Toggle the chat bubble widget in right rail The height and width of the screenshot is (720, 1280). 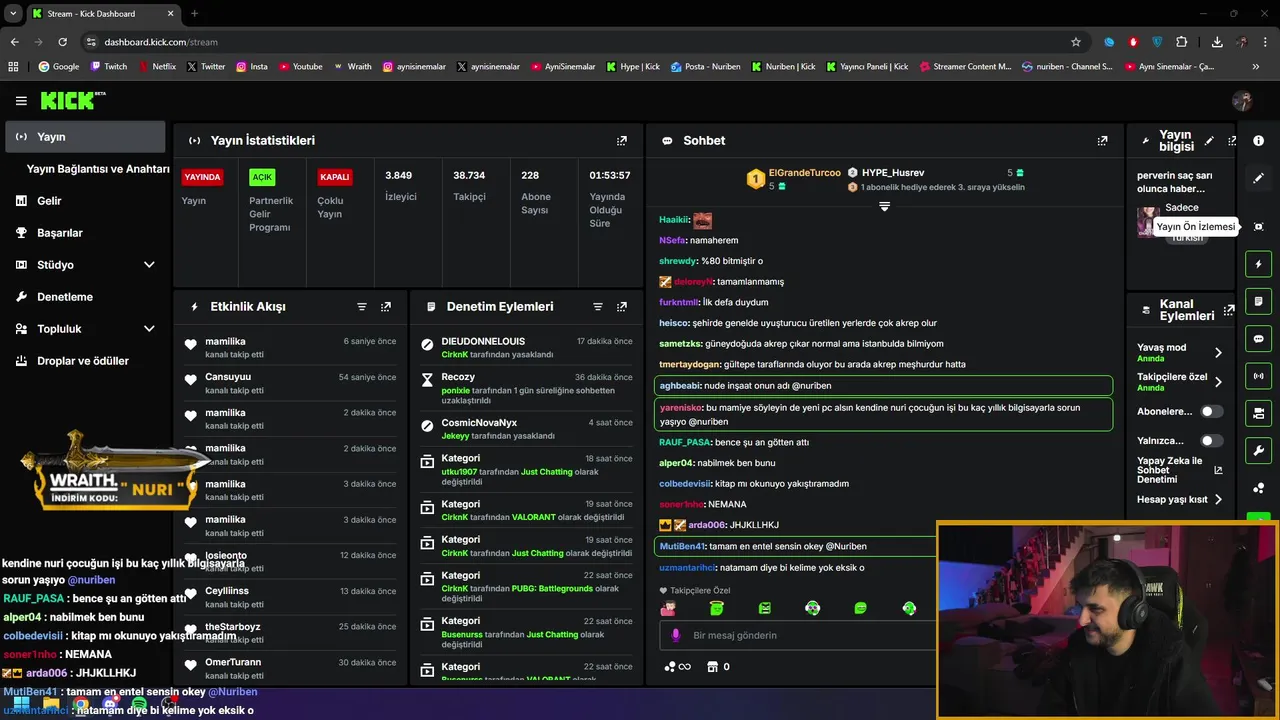1259,339
